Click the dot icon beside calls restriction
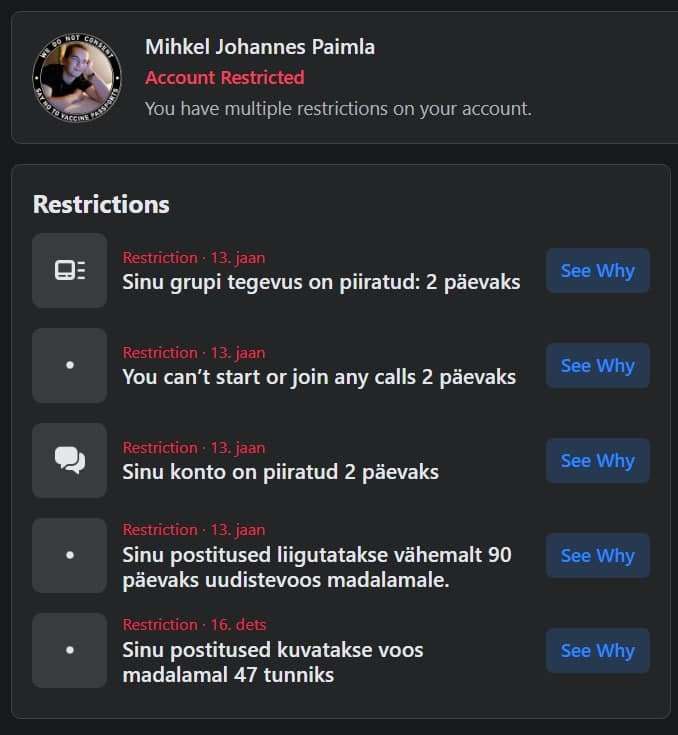 pos(69,365)
